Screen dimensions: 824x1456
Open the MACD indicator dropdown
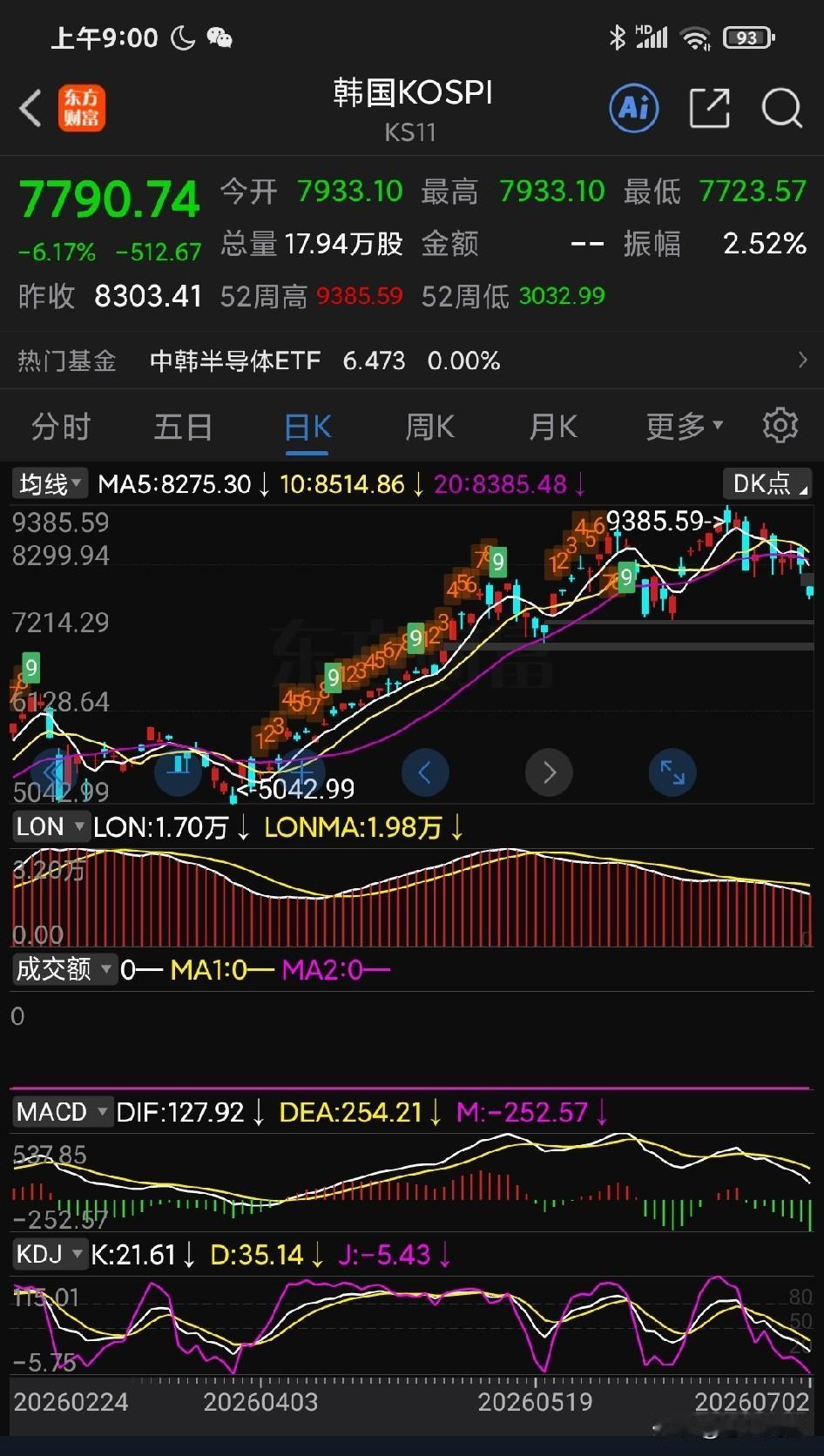63,1112
